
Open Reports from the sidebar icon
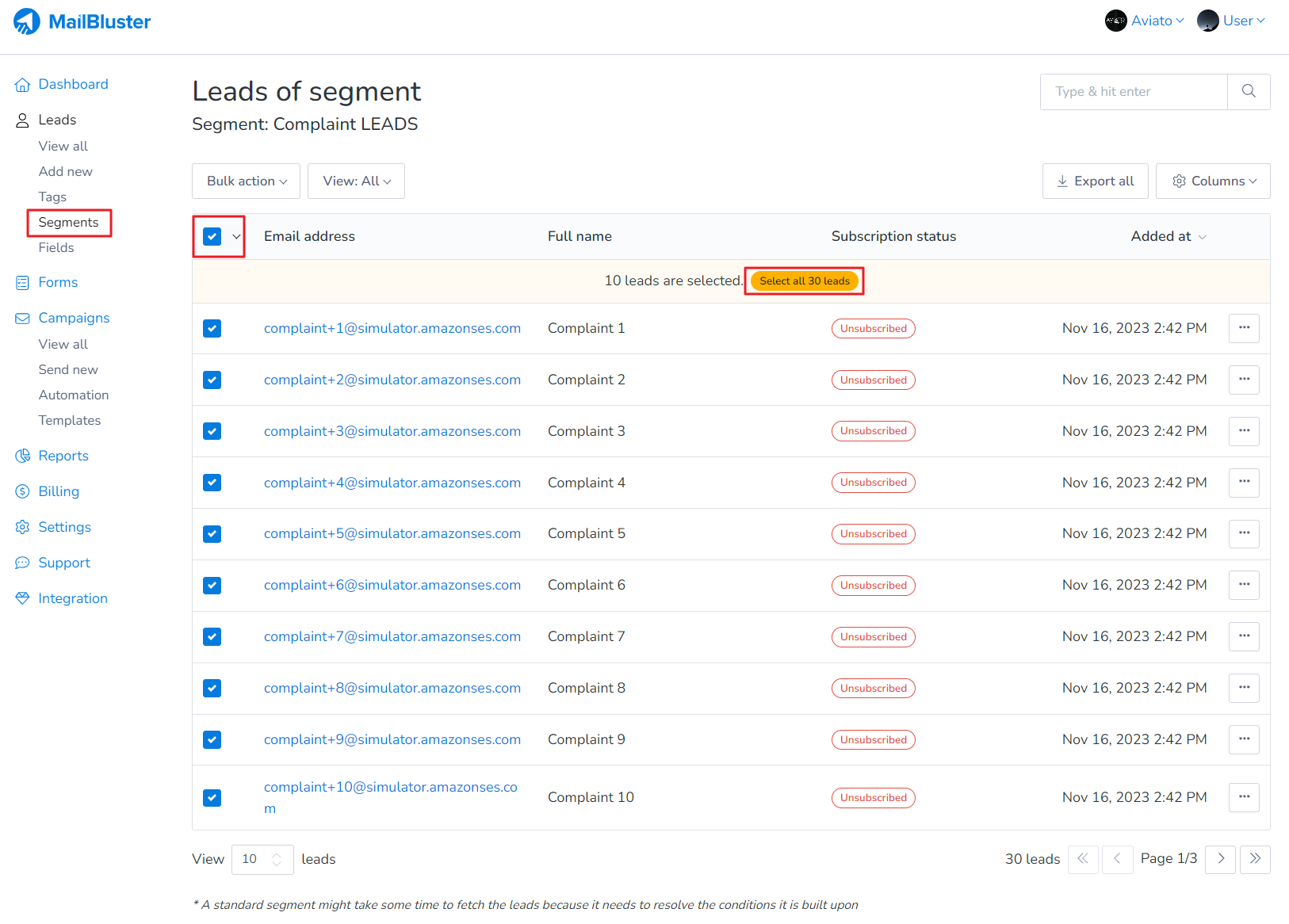[22, 456]
